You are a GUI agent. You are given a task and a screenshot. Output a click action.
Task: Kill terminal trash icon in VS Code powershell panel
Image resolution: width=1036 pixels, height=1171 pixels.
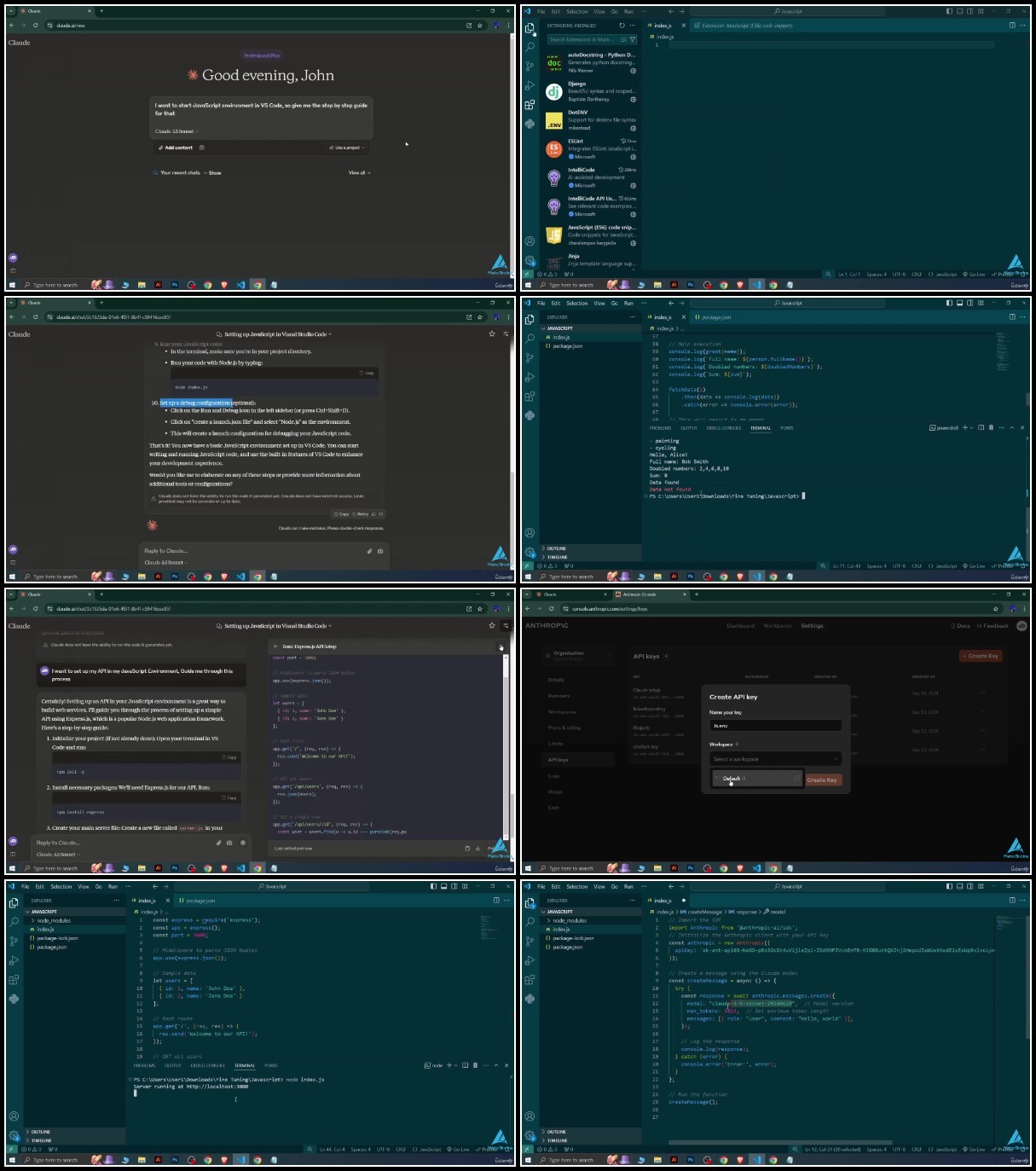(x=991, y=427)
